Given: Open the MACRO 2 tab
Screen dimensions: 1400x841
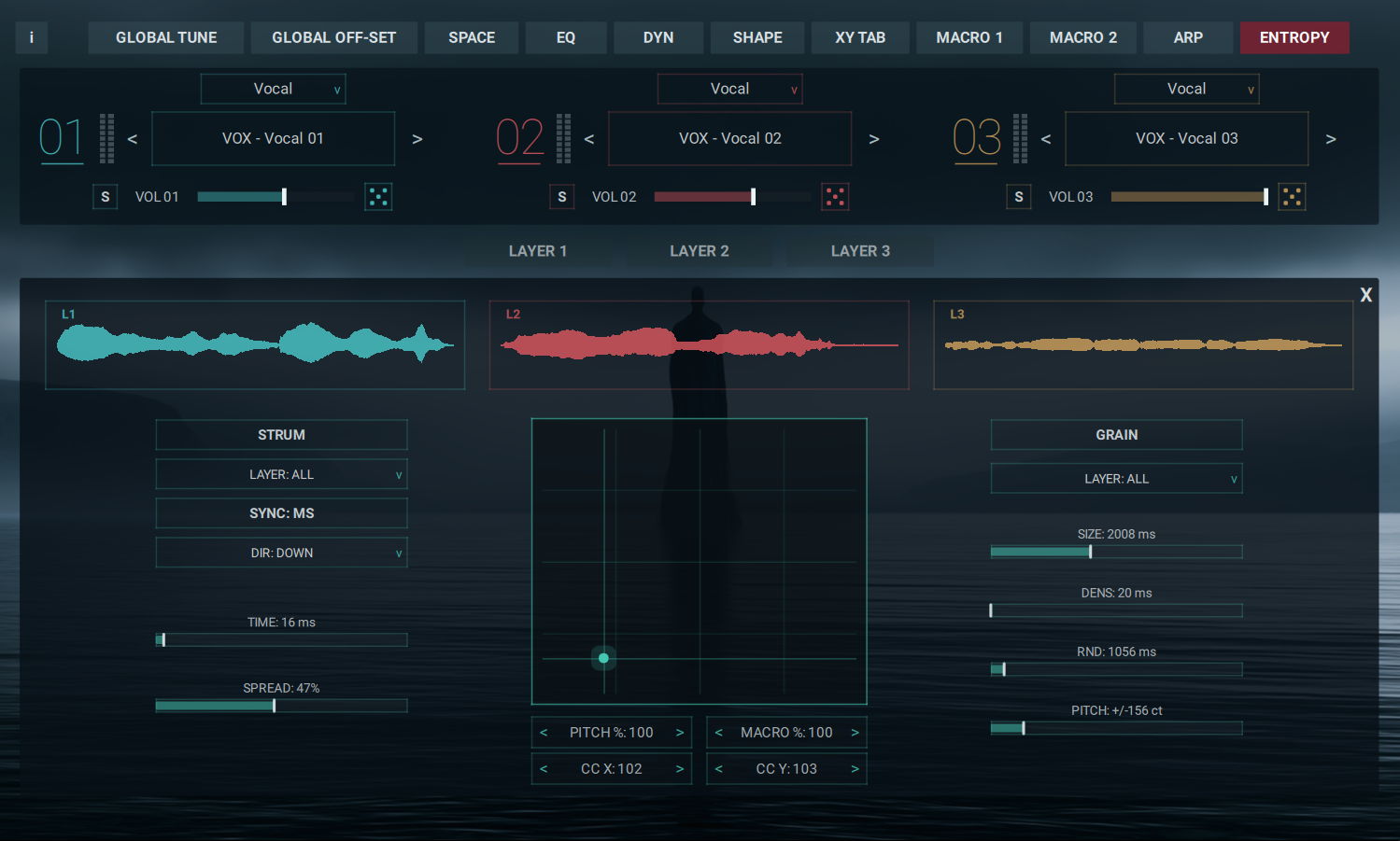Looking at the screenshot, I should point(1083,37).
